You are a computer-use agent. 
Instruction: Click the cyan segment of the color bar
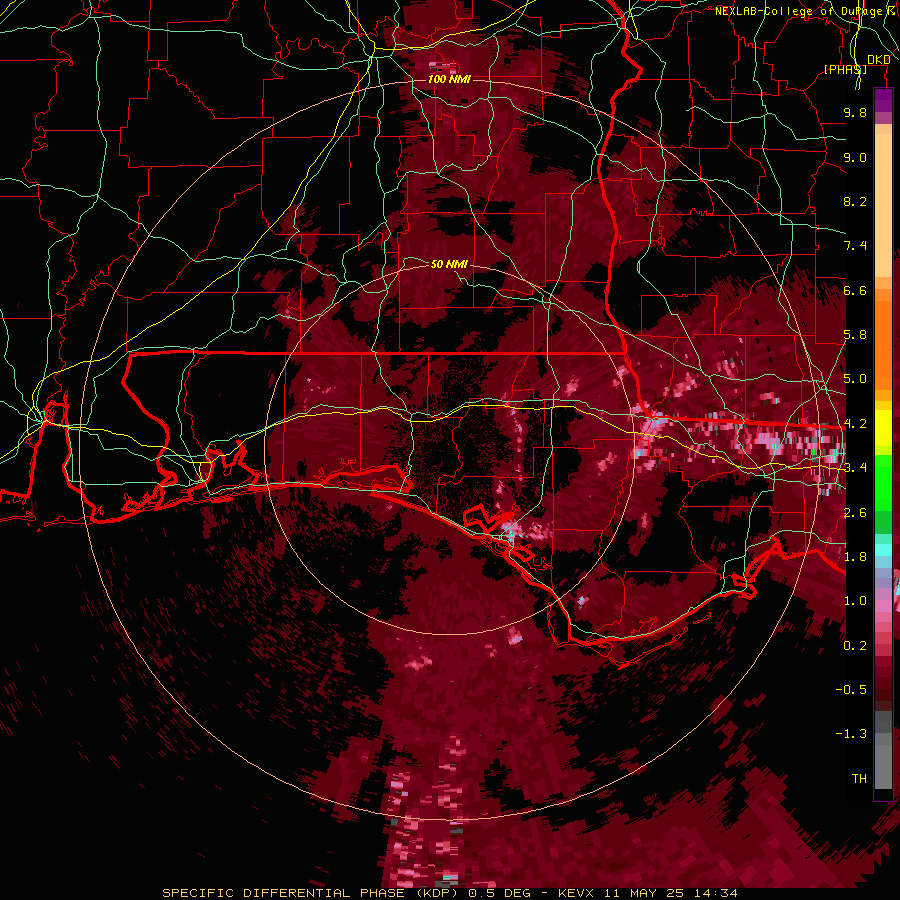(883, 549)
